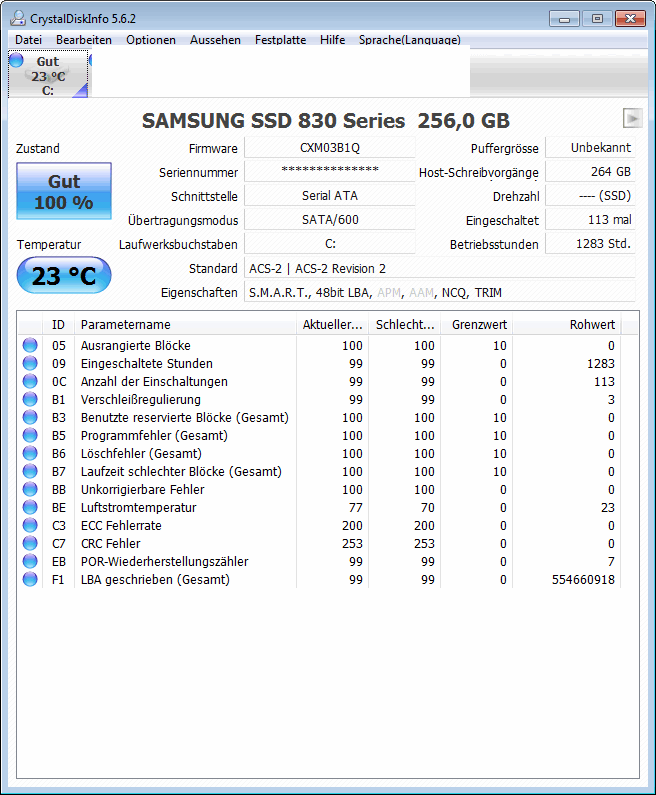Click the SAMSUNG SSD 830 Series drive title

click(326, 121)
